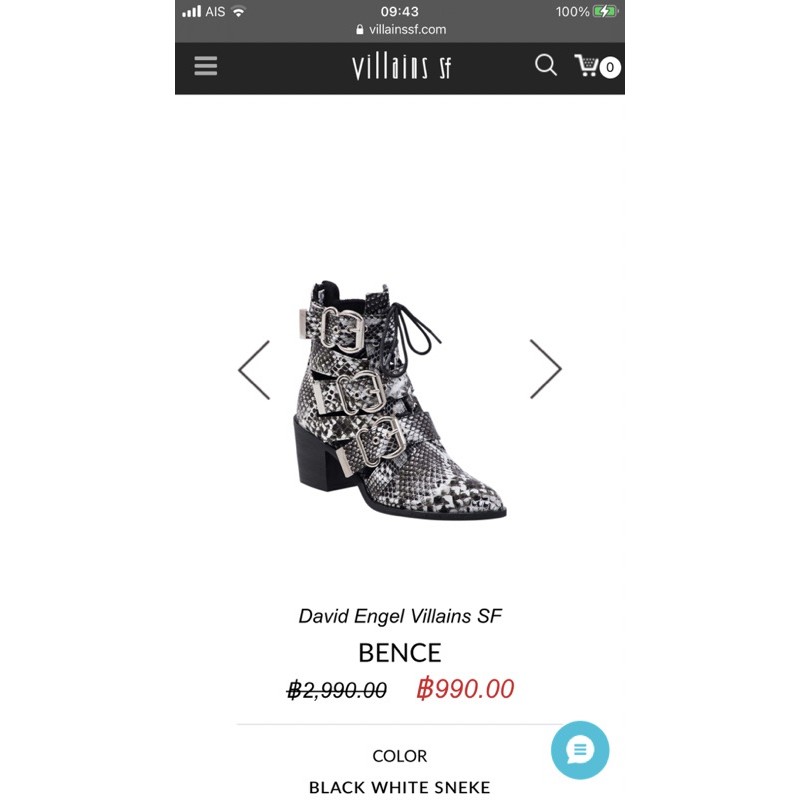
Task: Tap the cellular signal bars
Action: point(191,11)
